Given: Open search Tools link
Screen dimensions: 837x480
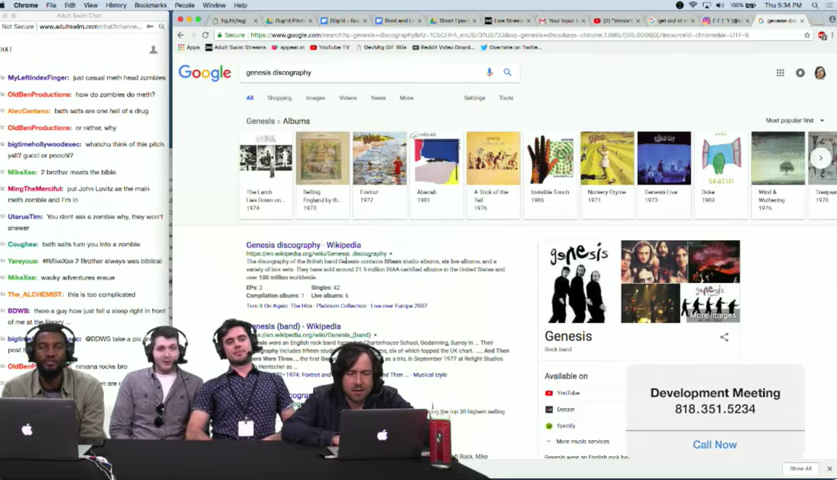Looking at the screenshot, I should (x=506, y=98).
